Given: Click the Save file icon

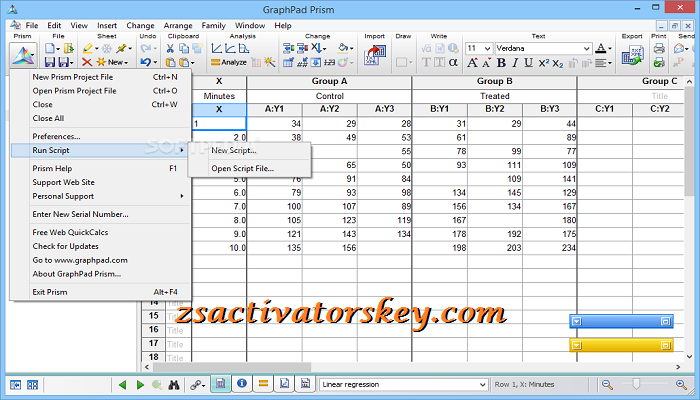Looking at the screenshot, I should click(x=50, y=62).
